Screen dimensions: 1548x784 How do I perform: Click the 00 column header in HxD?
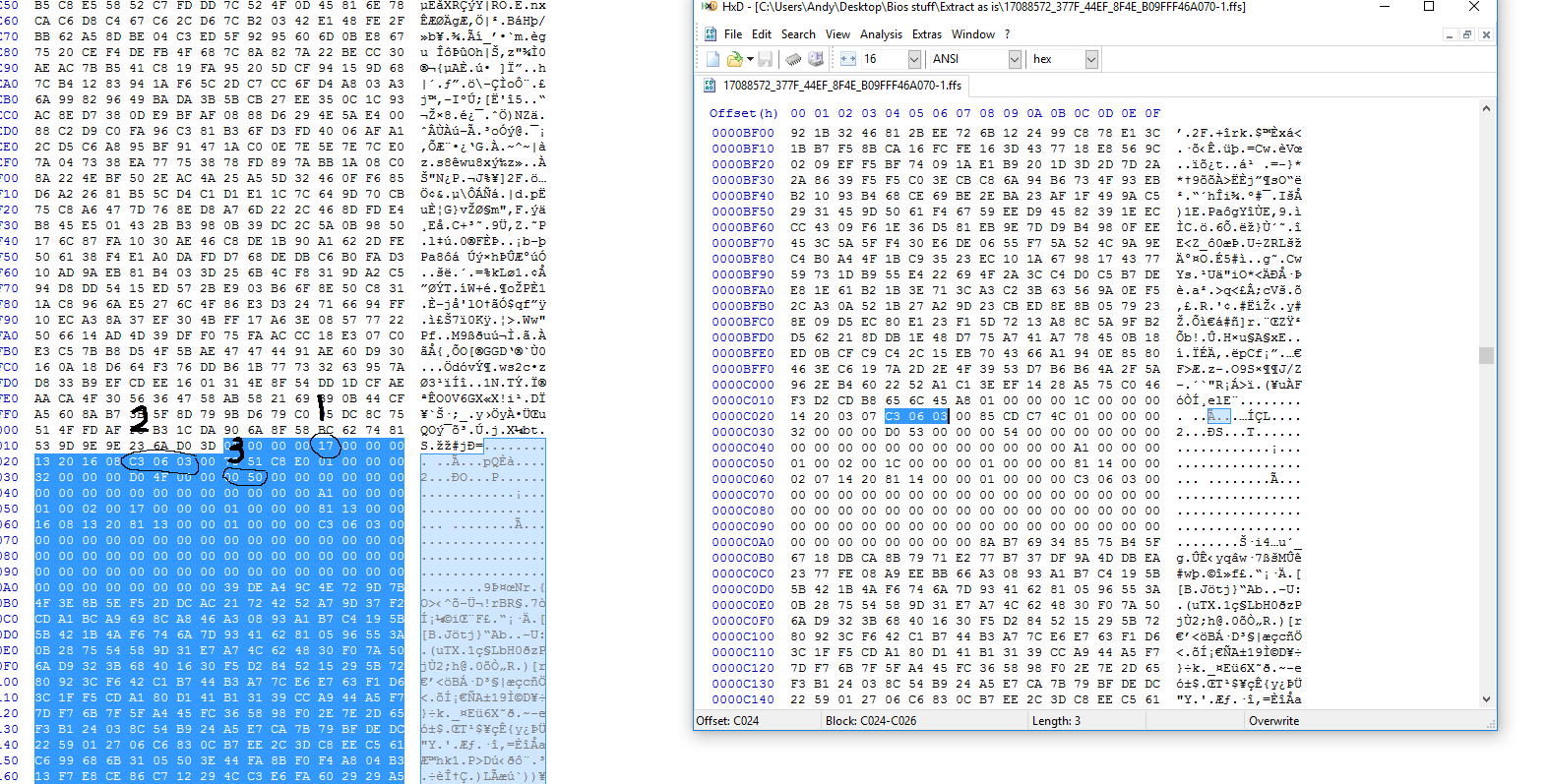(x=798, y=113)
